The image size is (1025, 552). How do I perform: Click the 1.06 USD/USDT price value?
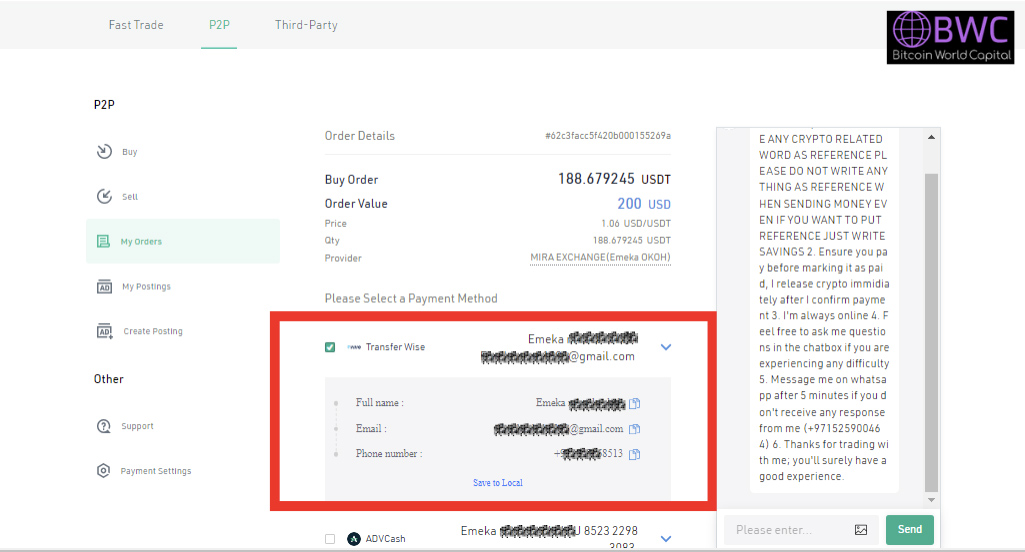pyautogui.click(x=636, y=224)
